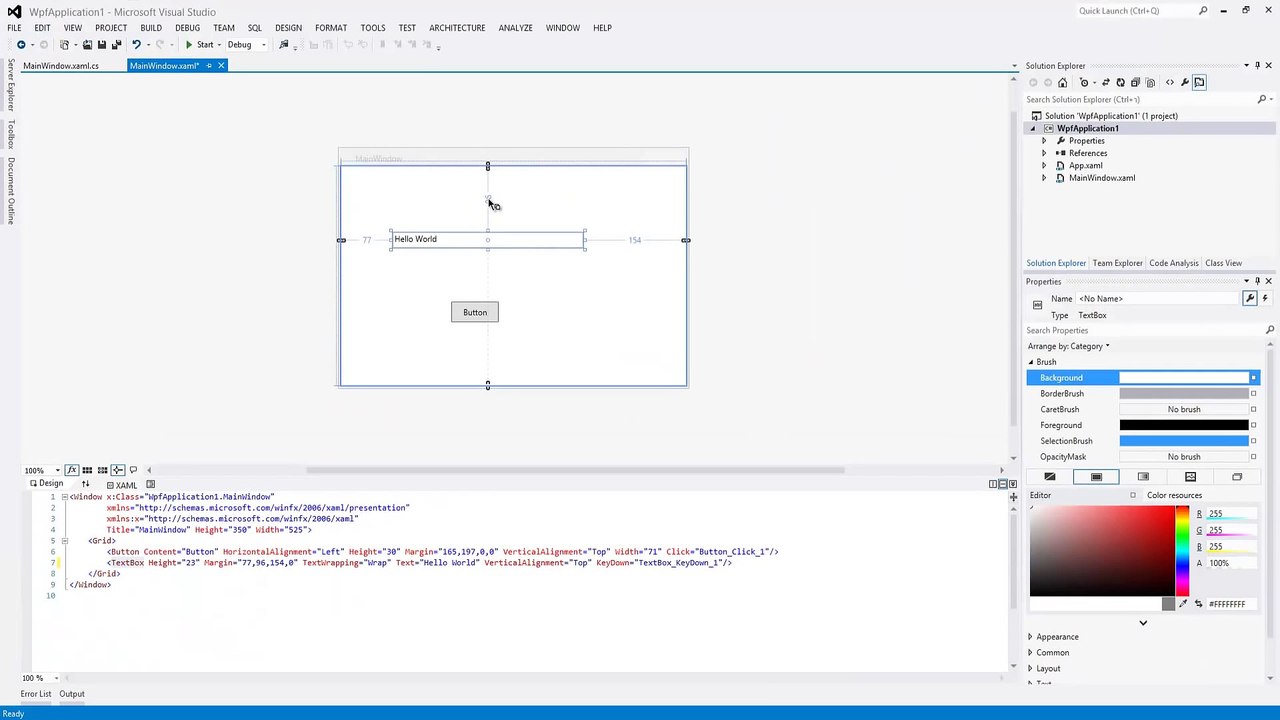Close the MainWindow.xaml document tab
Screen dimensions: 1280x720
tap(221, 66)
